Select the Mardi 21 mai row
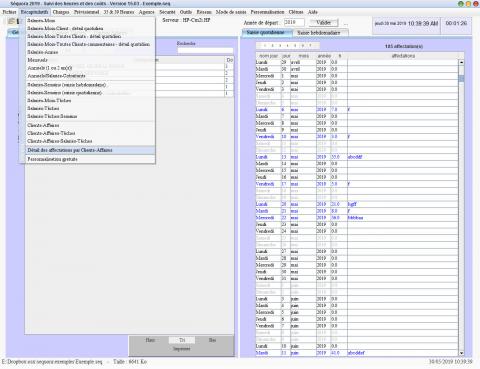This screenshot has width=480, height=369. 357,211
